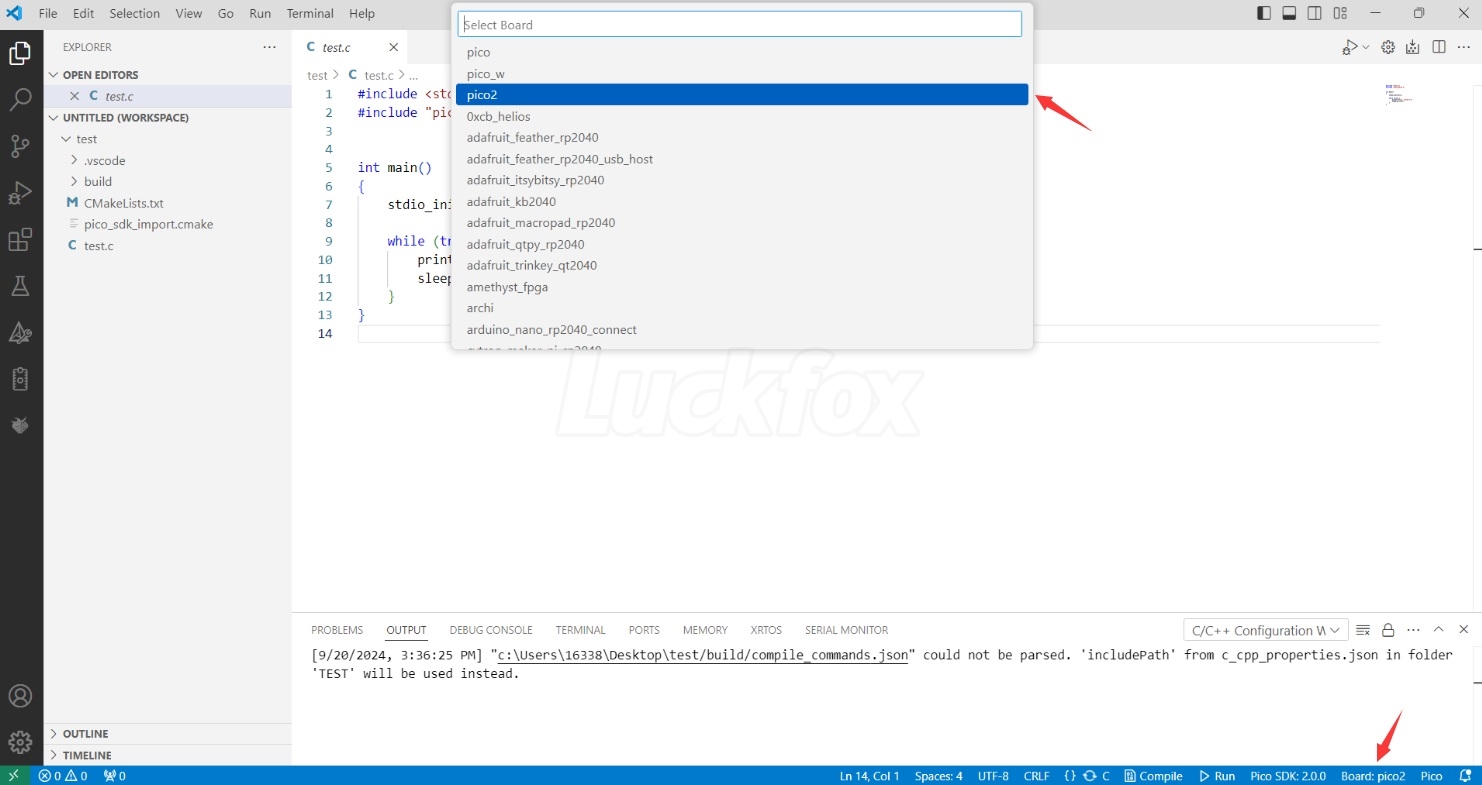Select Board: pico2 in the status bar
The height and width of the screenshot is (785, 1482).
(x=1372, y=775)
